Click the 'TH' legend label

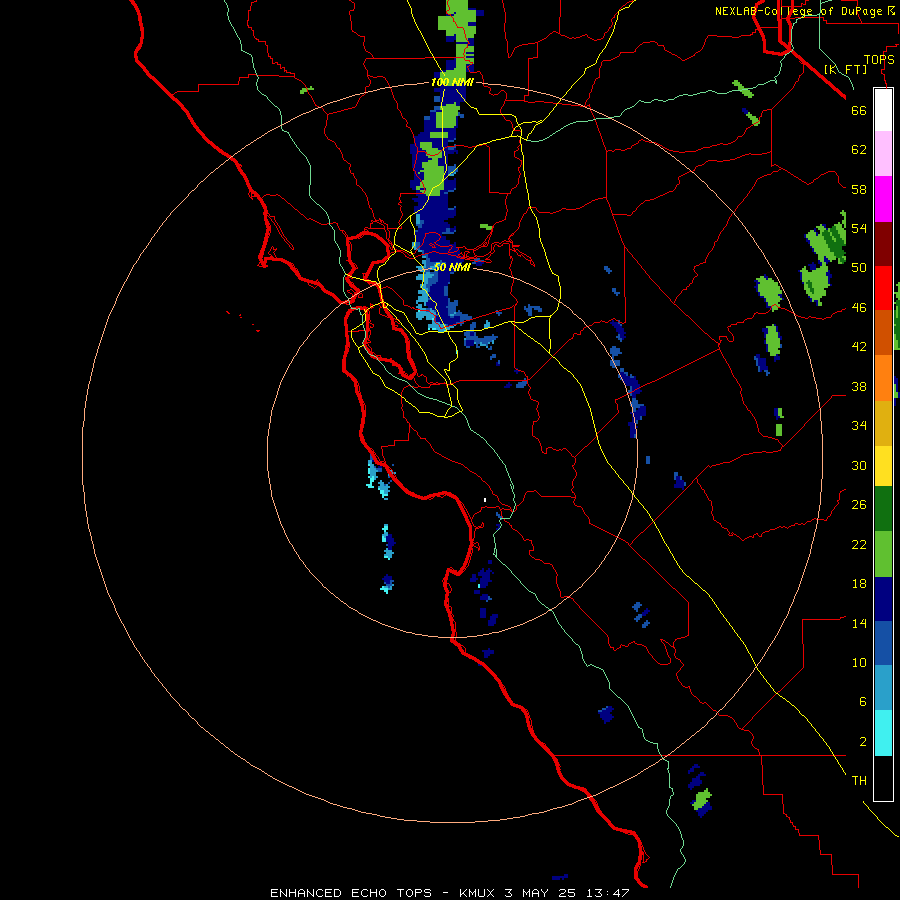click(859, 781)
